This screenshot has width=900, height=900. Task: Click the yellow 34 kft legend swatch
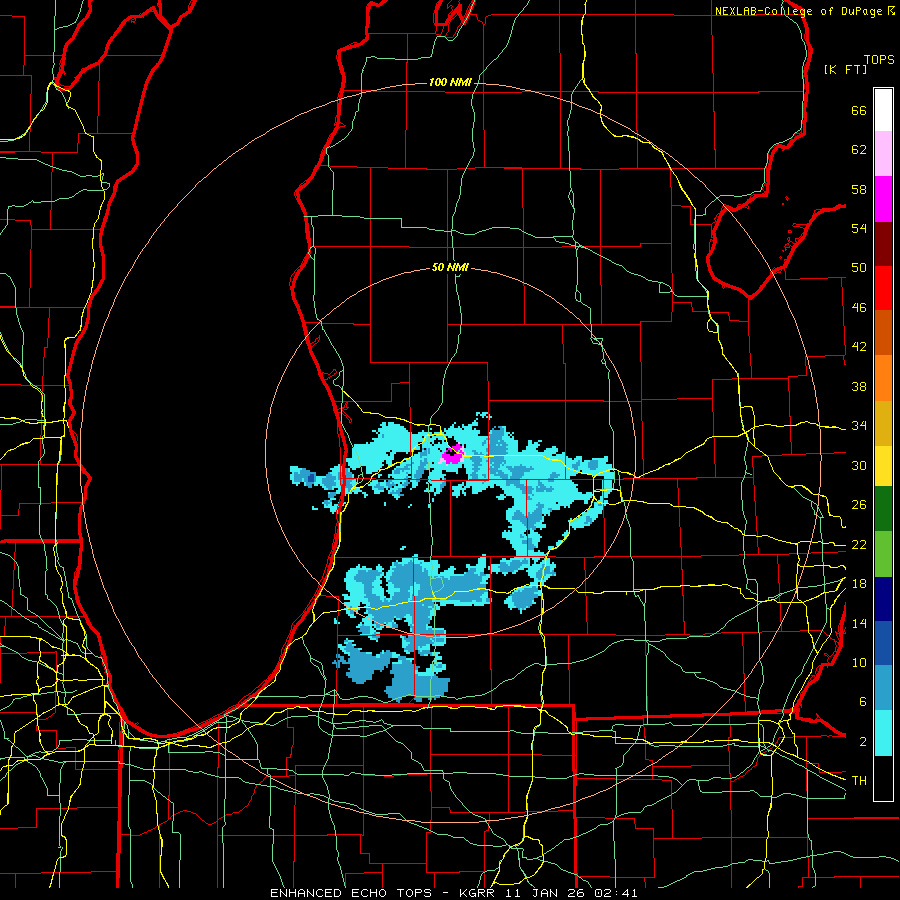tap(883, 466)
